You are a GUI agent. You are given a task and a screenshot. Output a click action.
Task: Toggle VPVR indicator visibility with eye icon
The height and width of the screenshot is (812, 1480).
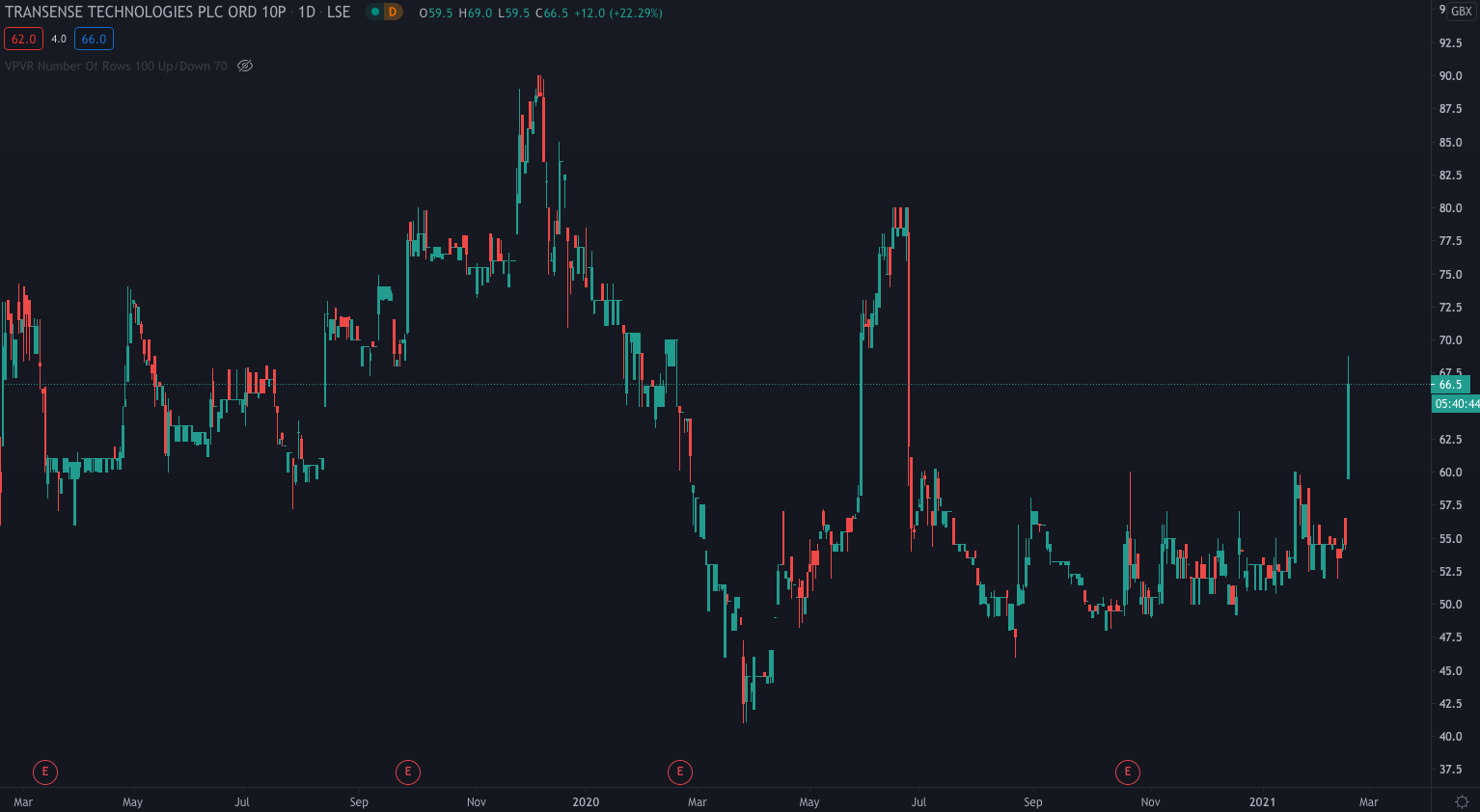pyautogui.click(x=245, y=66)
